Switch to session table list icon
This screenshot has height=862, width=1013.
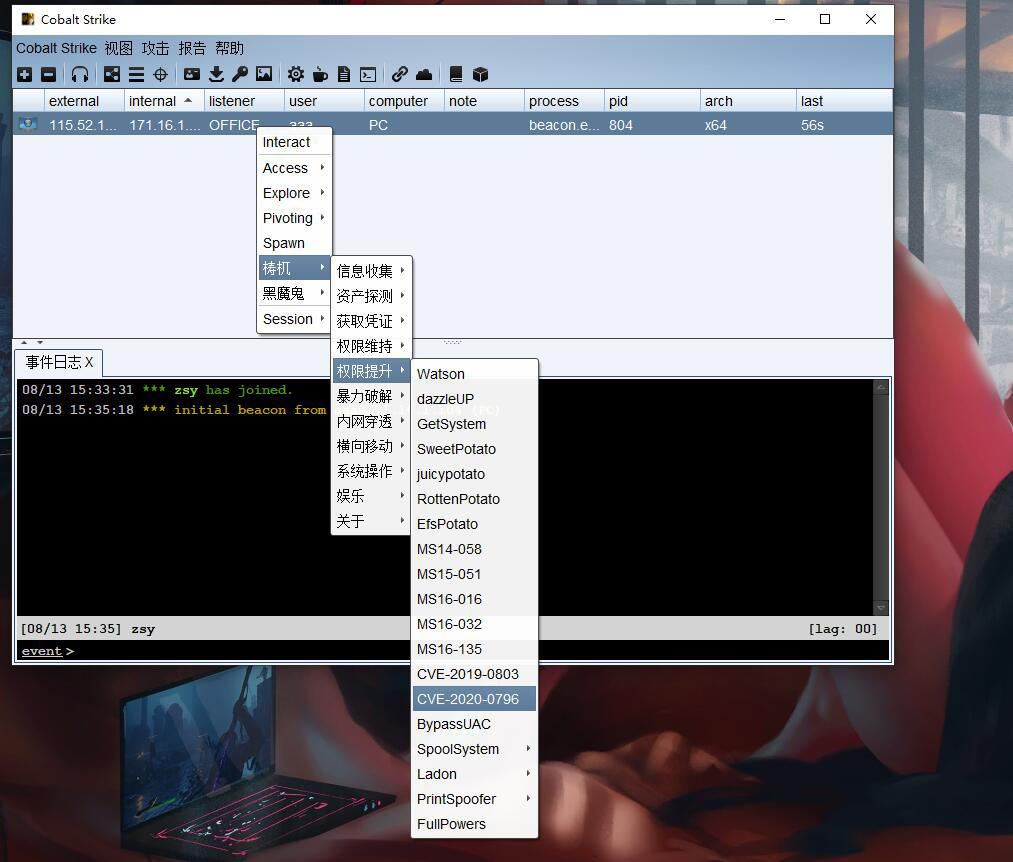pos(136,74)
